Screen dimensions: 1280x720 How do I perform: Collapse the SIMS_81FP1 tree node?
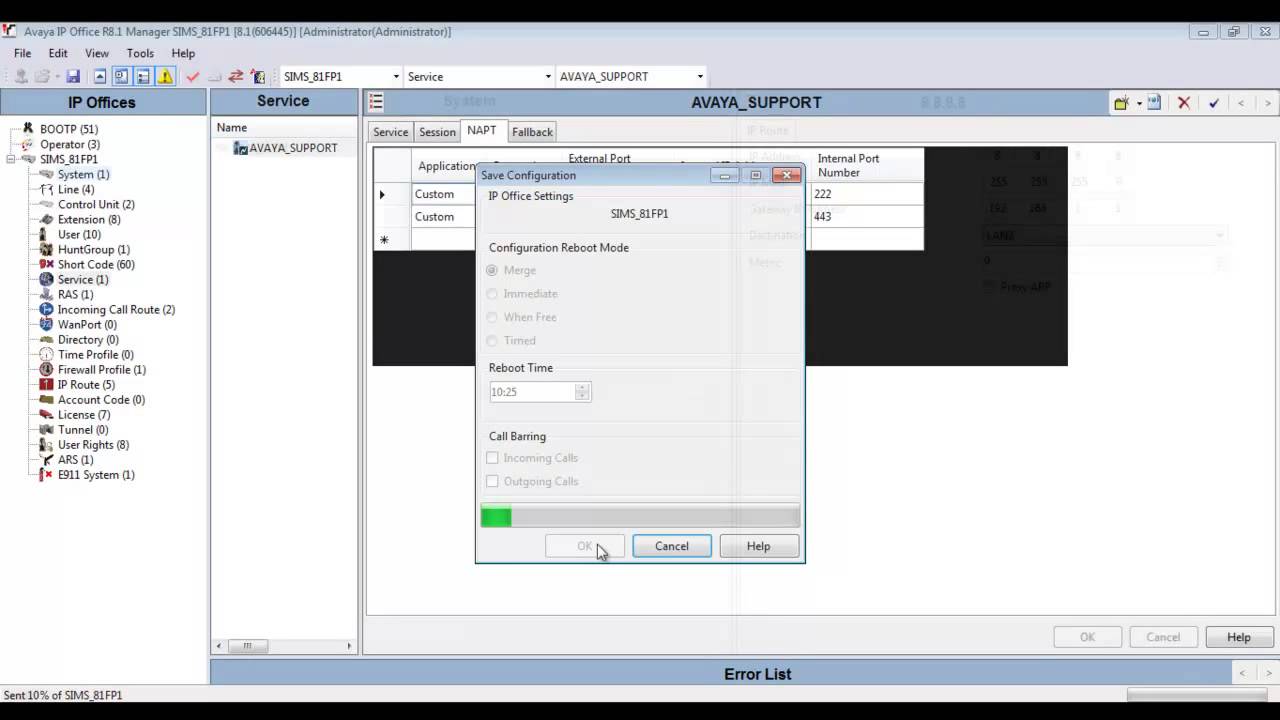(x=12, y=159)
